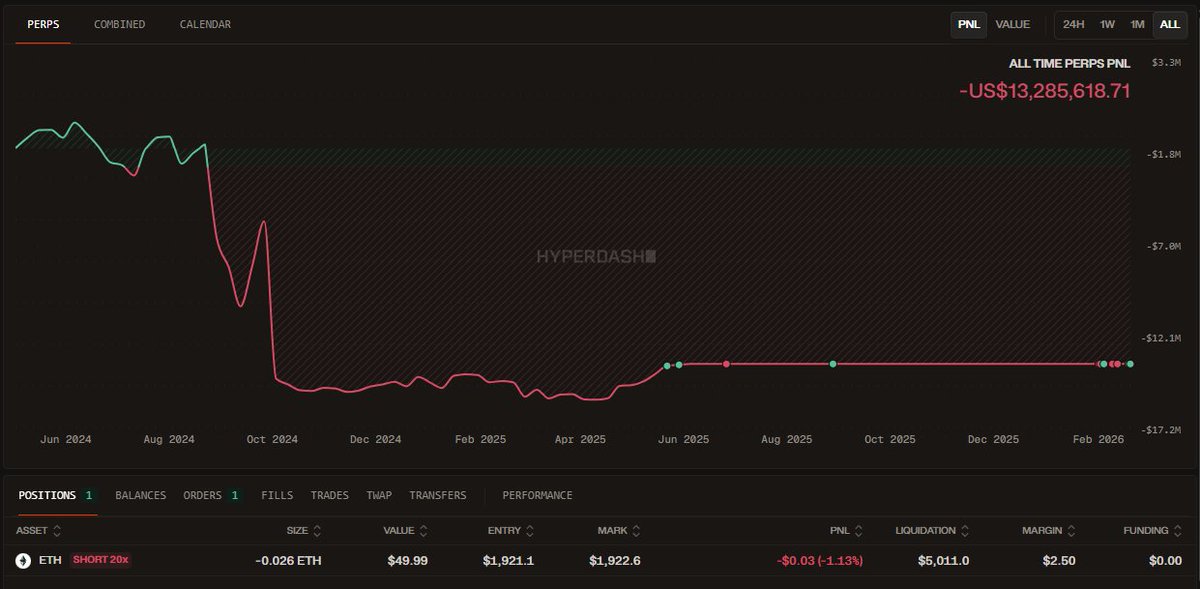Click the SHORT 20x badge
Viewport: 1200px width, 589px height.
(x=101, y=560)
